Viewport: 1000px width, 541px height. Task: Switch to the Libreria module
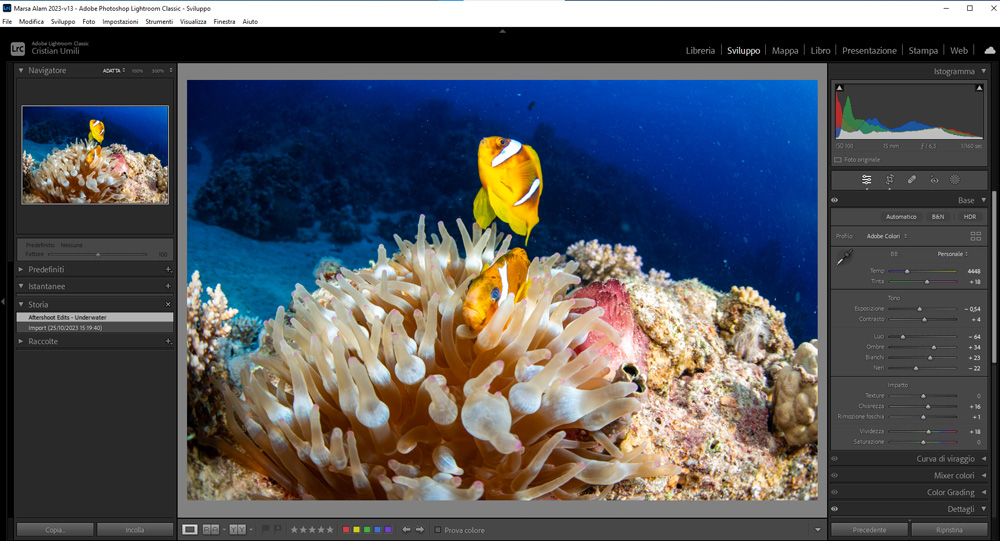(x=700, y=50)
